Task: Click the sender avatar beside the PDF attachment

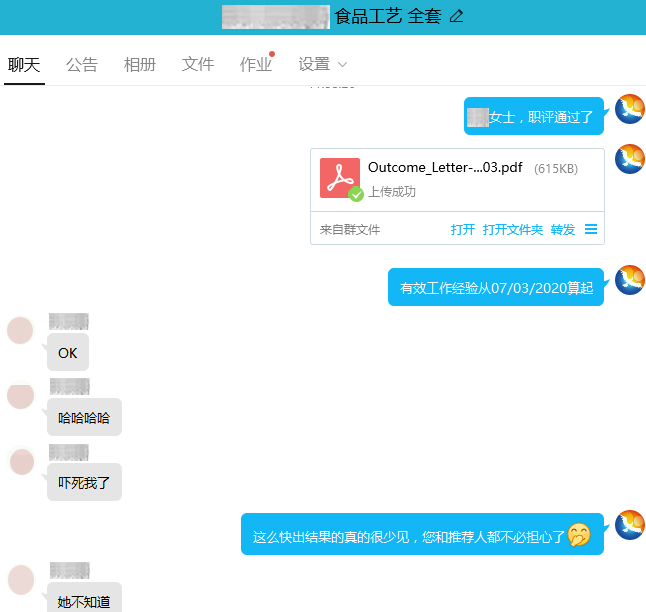Action: point(630,159)
